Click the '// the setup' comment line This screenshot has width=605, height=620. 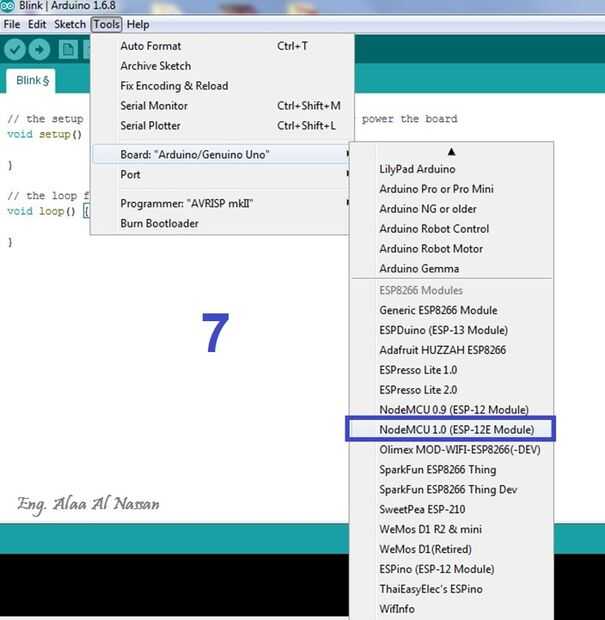45,119
